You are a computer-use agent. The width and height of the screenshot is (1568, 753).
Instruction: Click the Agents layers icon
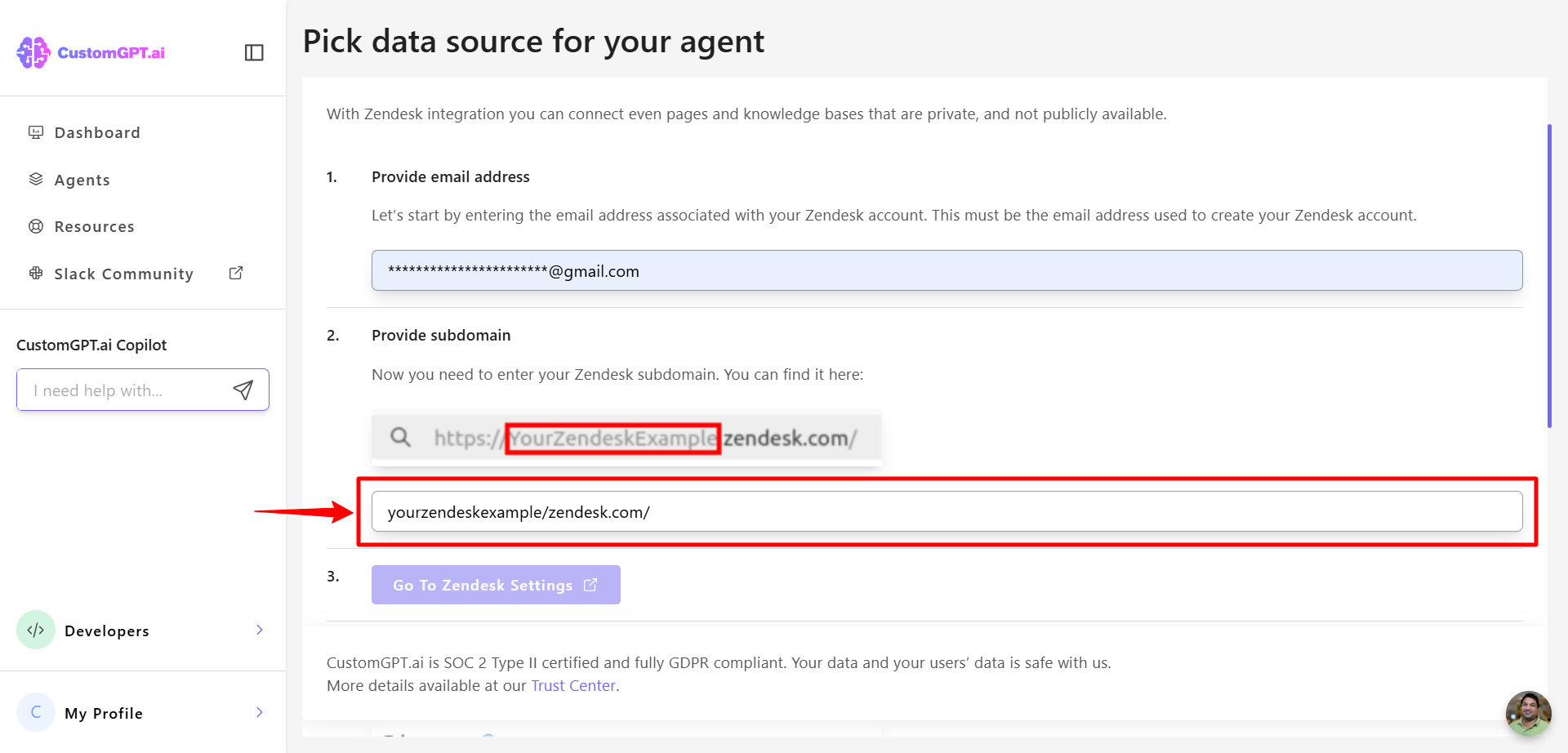36,179
